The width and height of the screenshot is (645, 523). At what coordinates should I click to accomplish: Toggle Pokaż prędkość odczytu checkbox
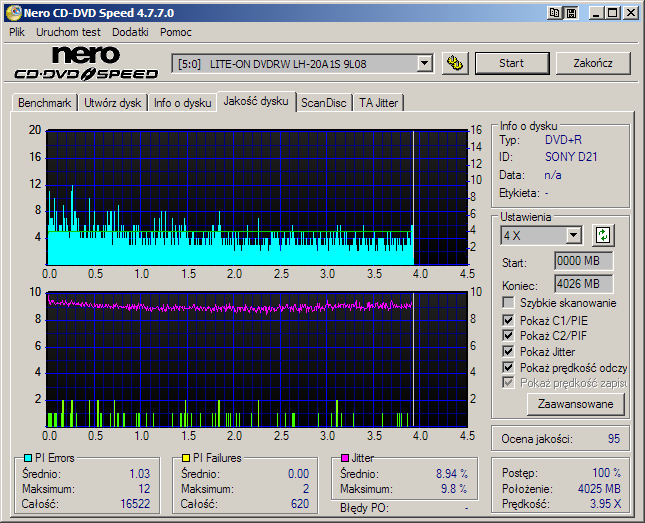pyautogui.click(x=508, y=367)
